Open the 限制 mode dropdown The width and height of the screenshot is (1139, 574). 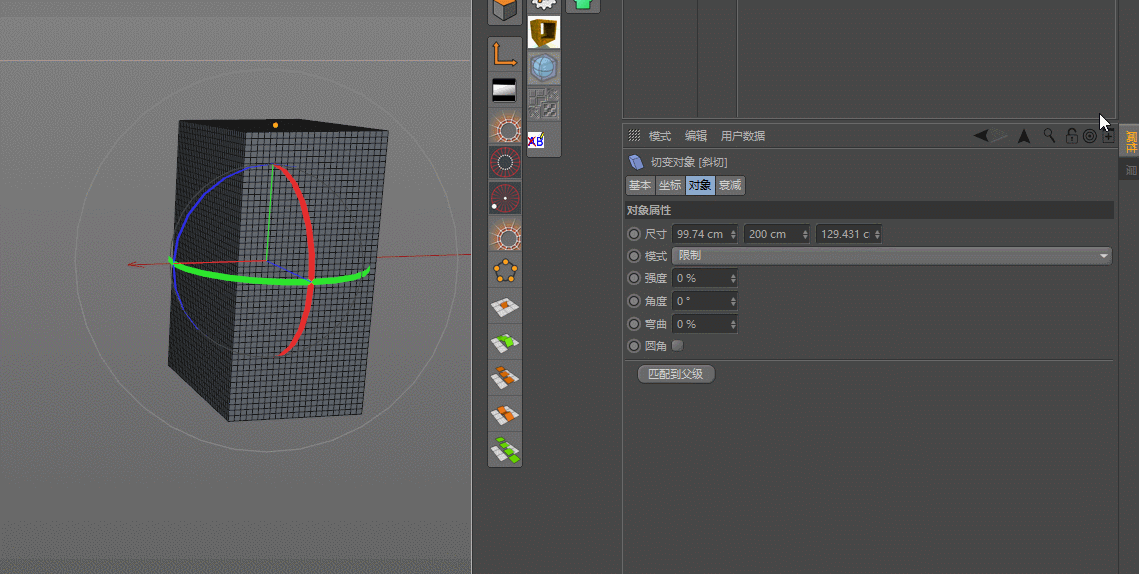pyautogui.click(x=892, y=256)
